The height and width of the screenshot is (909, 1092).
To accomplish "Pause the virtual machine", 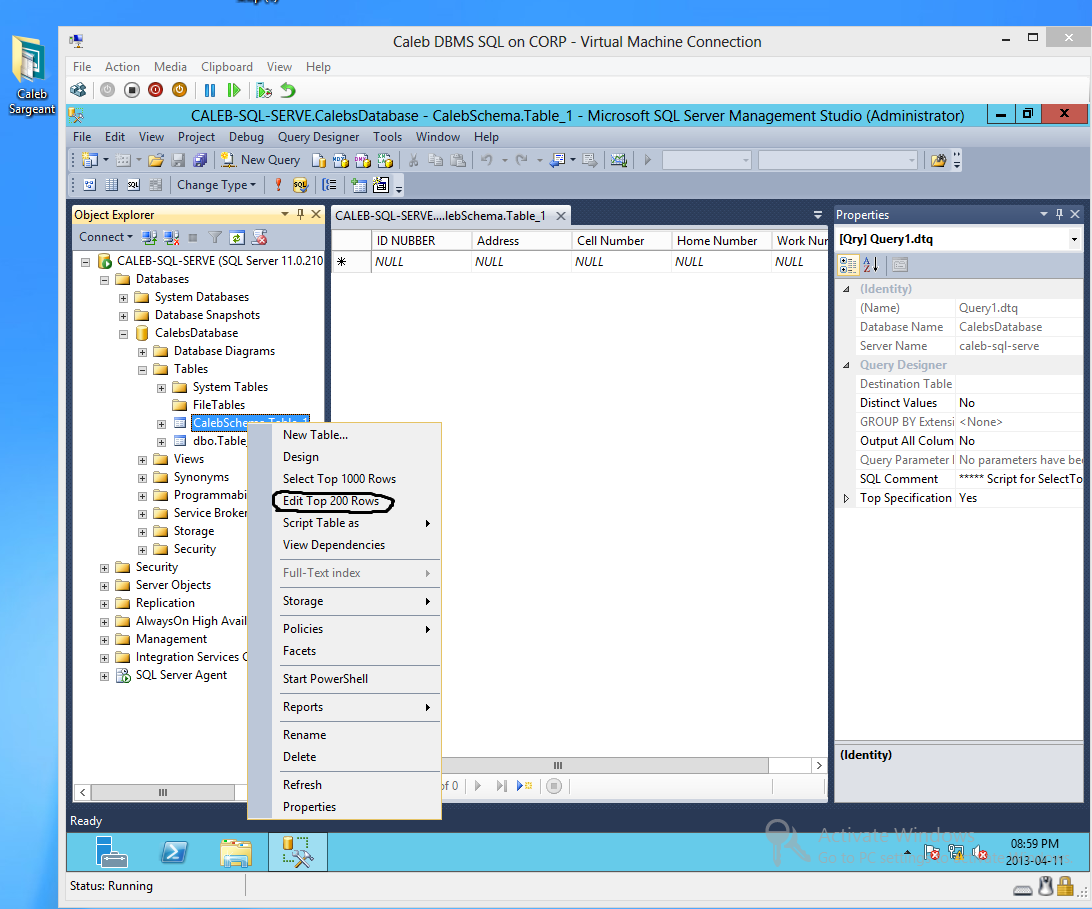I will pos(210,90).
